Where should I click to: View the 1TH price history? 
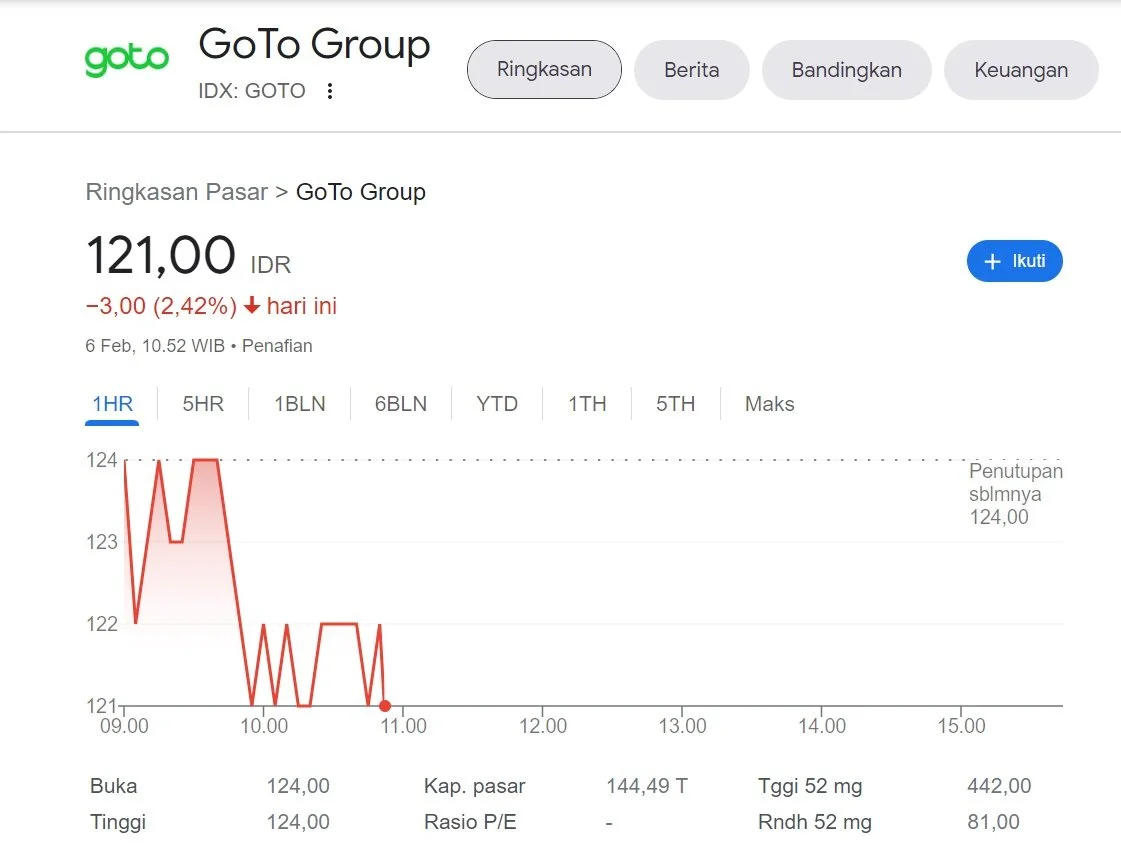coord(587,403)
